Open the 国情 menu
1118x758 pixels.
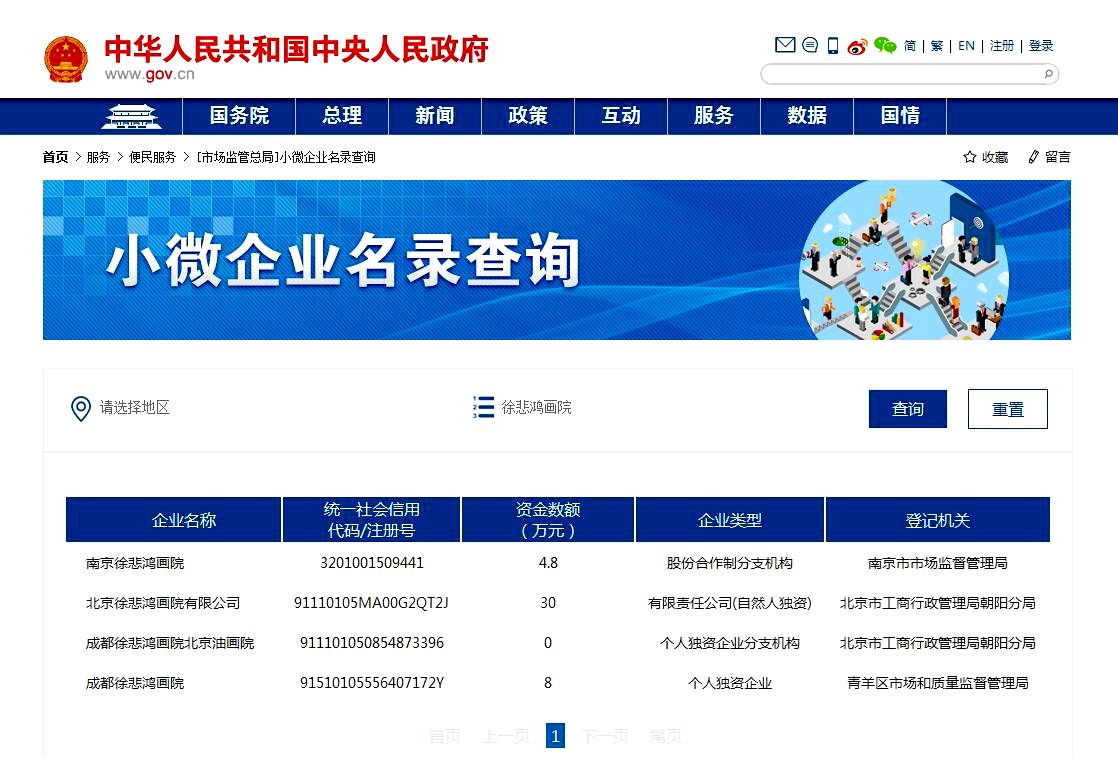[900, 116]
